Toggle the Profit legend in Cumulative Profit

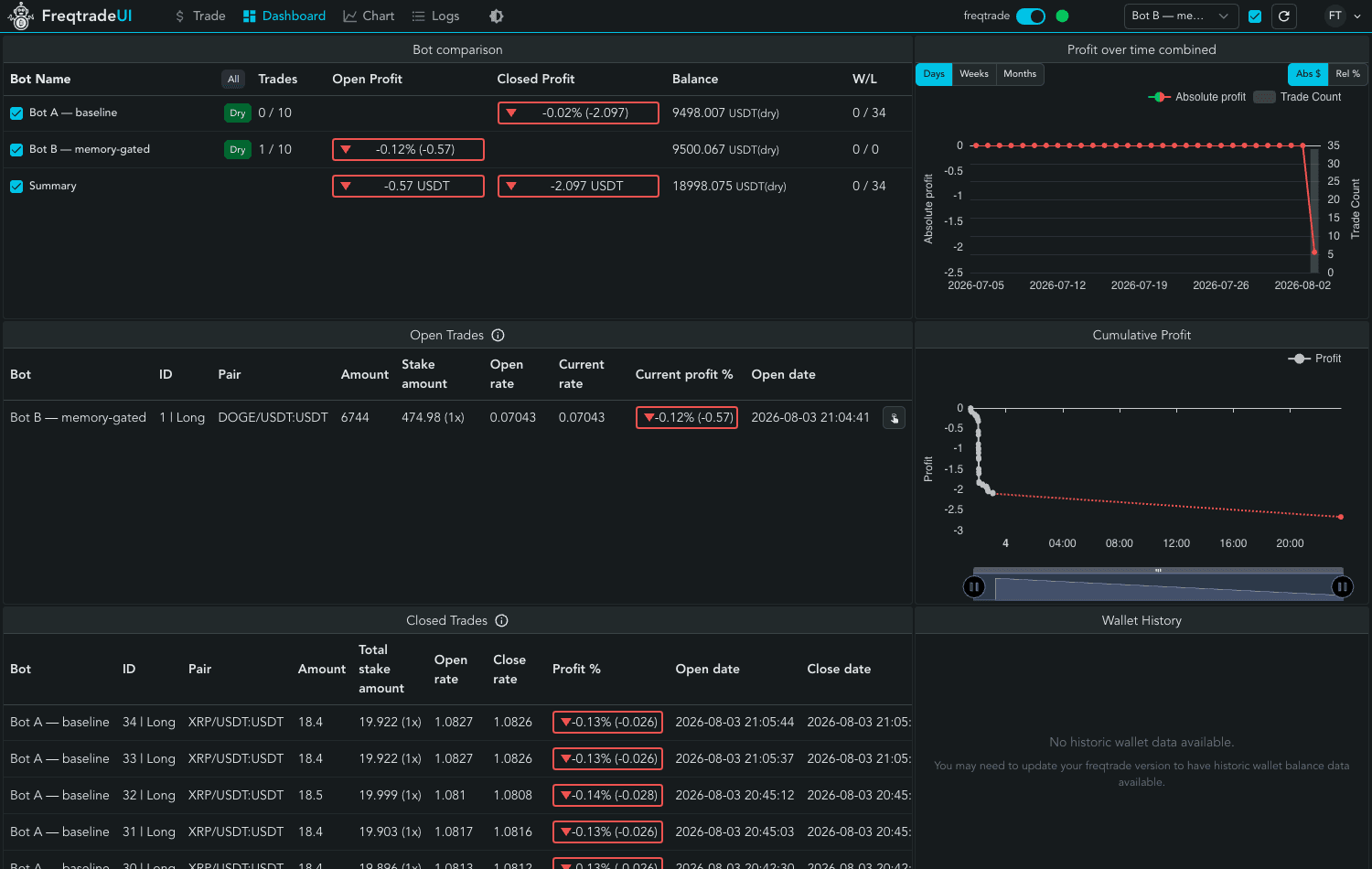tap(1314, 359)
